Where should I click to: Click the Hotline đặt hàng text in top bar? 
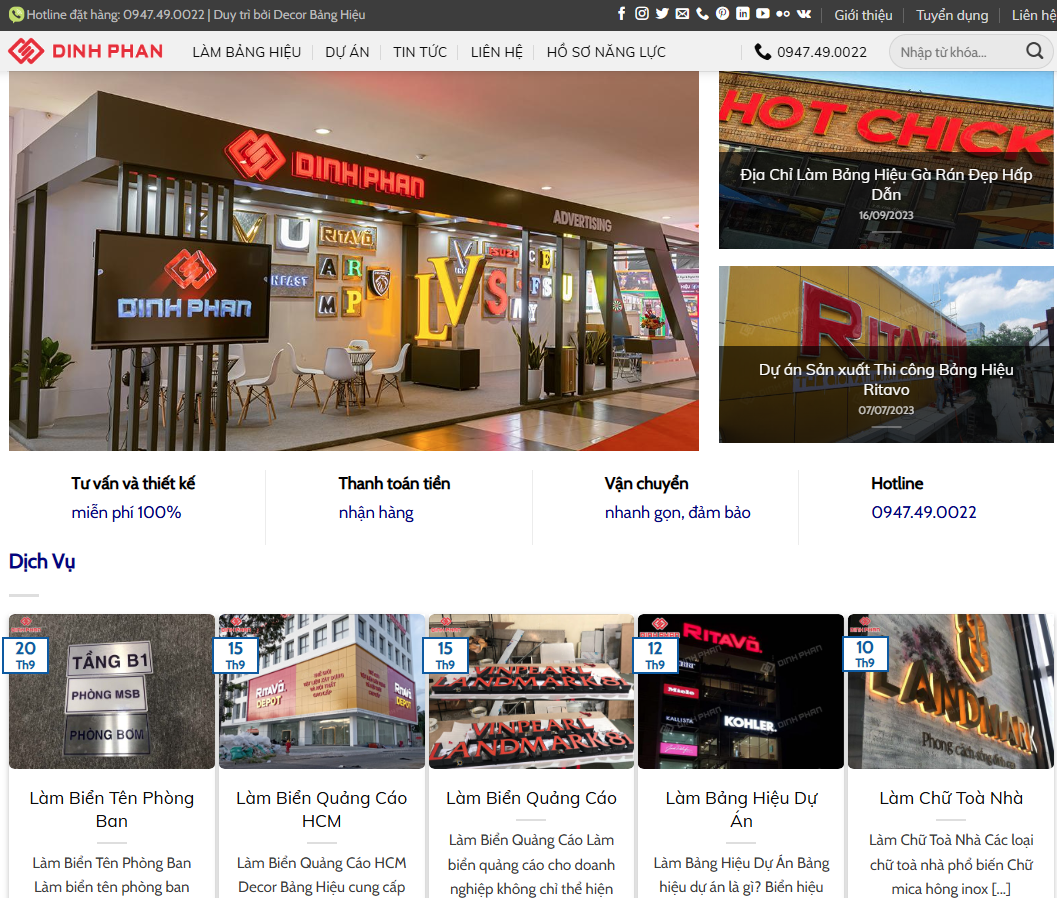pos(115,15)
